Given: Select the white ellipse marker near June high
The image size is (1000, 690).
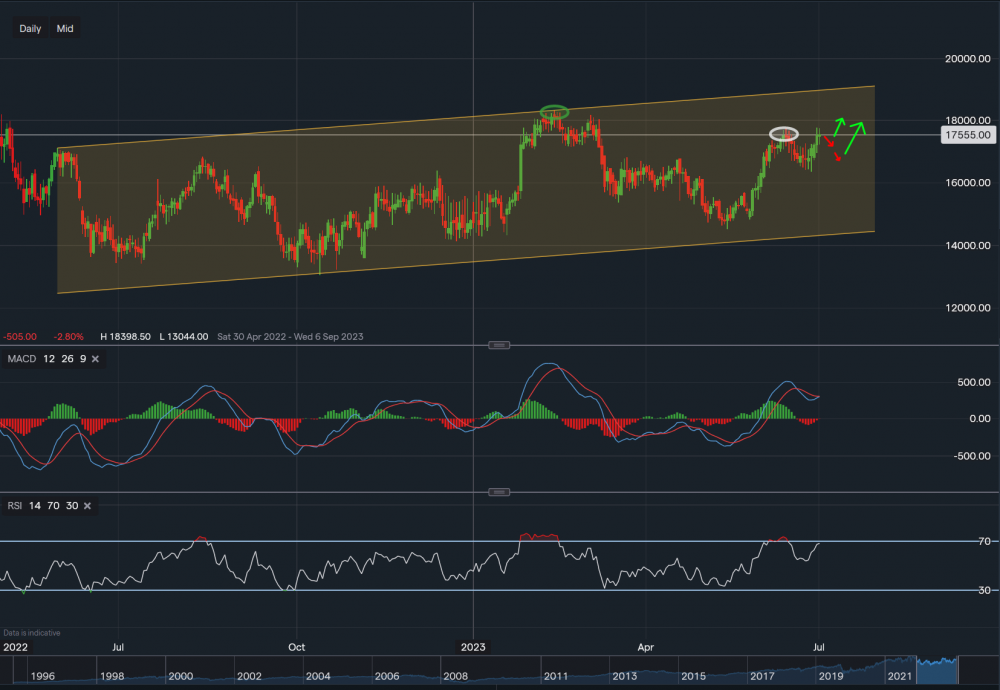Looking at the screenshot, I should [x=783, y=133].
